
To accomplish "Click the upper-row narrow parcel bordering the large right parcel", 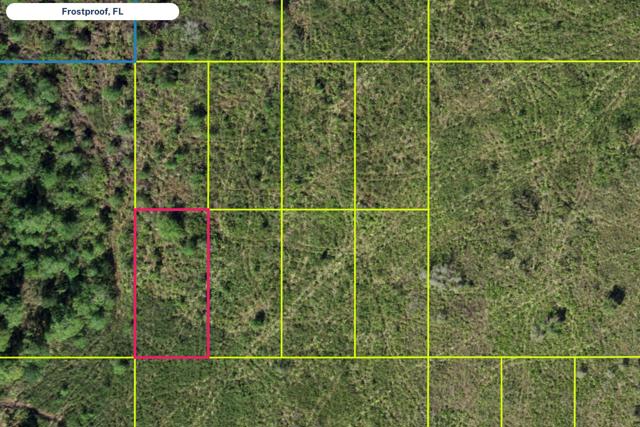I will [391, 135].
